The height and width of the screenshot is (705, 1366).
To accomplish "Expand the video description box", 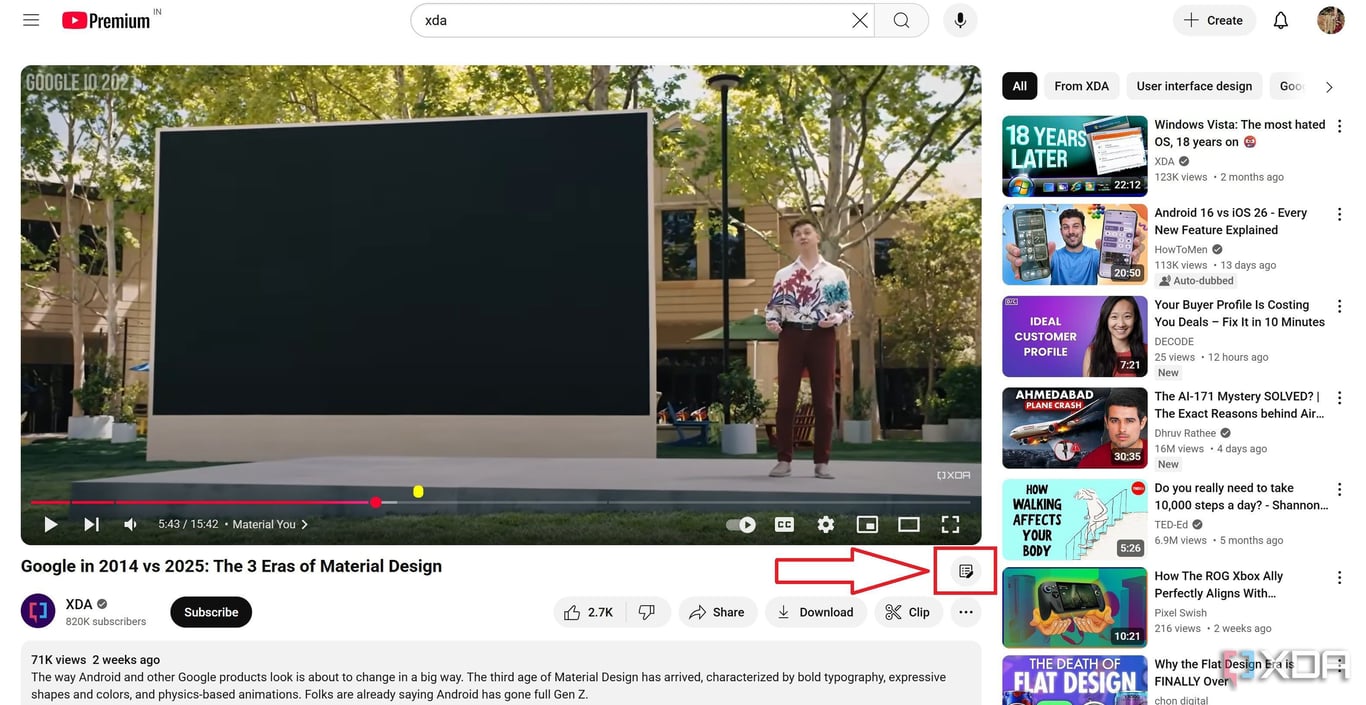I will coord(501,673).
